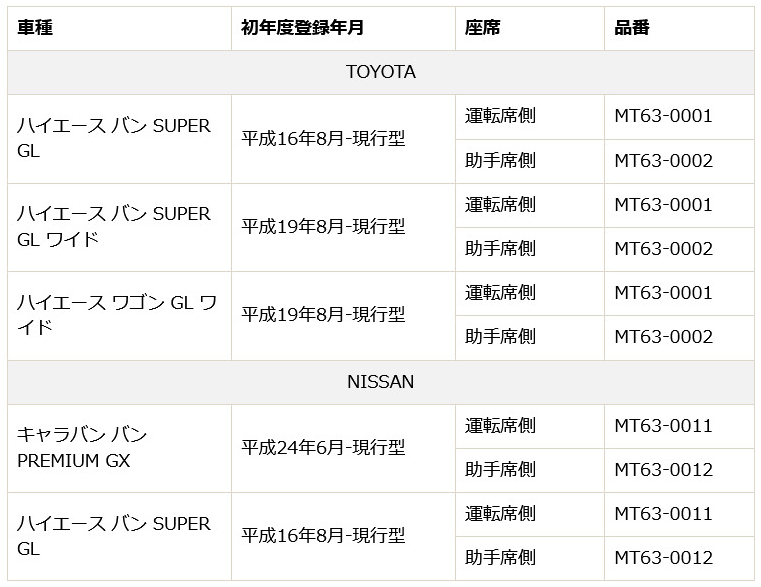
Task: Click the NISSAN section heading row
Action: click(x=380, y=382)
